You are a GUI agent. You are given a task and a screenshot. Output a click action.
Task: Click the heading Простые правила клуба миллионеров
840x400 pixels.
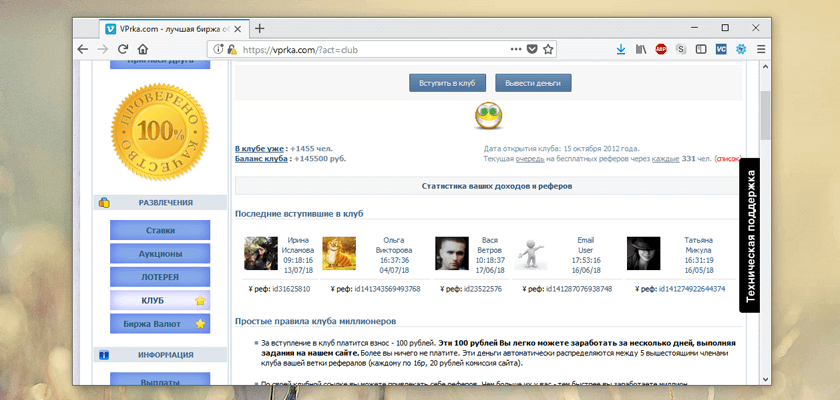point(316,321)
